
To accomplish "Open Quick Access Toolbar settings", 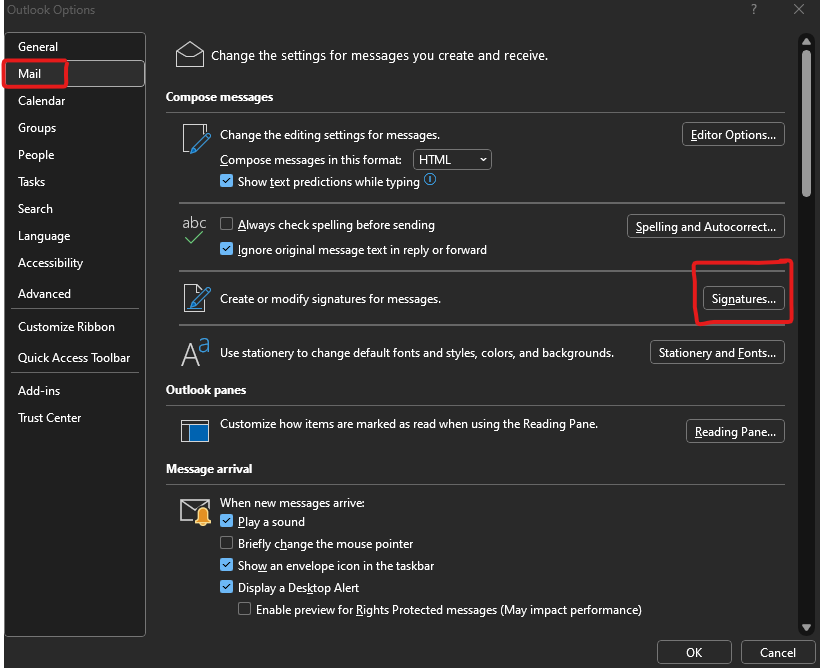I will [x=75, y=358].
